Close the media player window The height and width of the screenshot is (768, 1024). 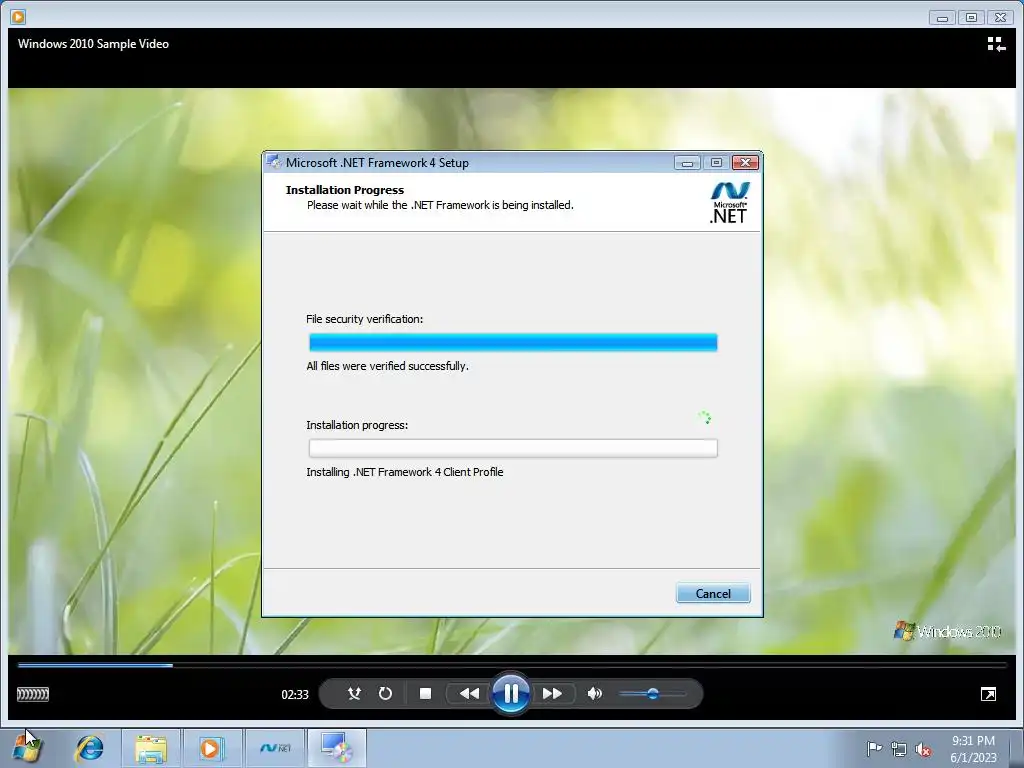(1000, 18)
